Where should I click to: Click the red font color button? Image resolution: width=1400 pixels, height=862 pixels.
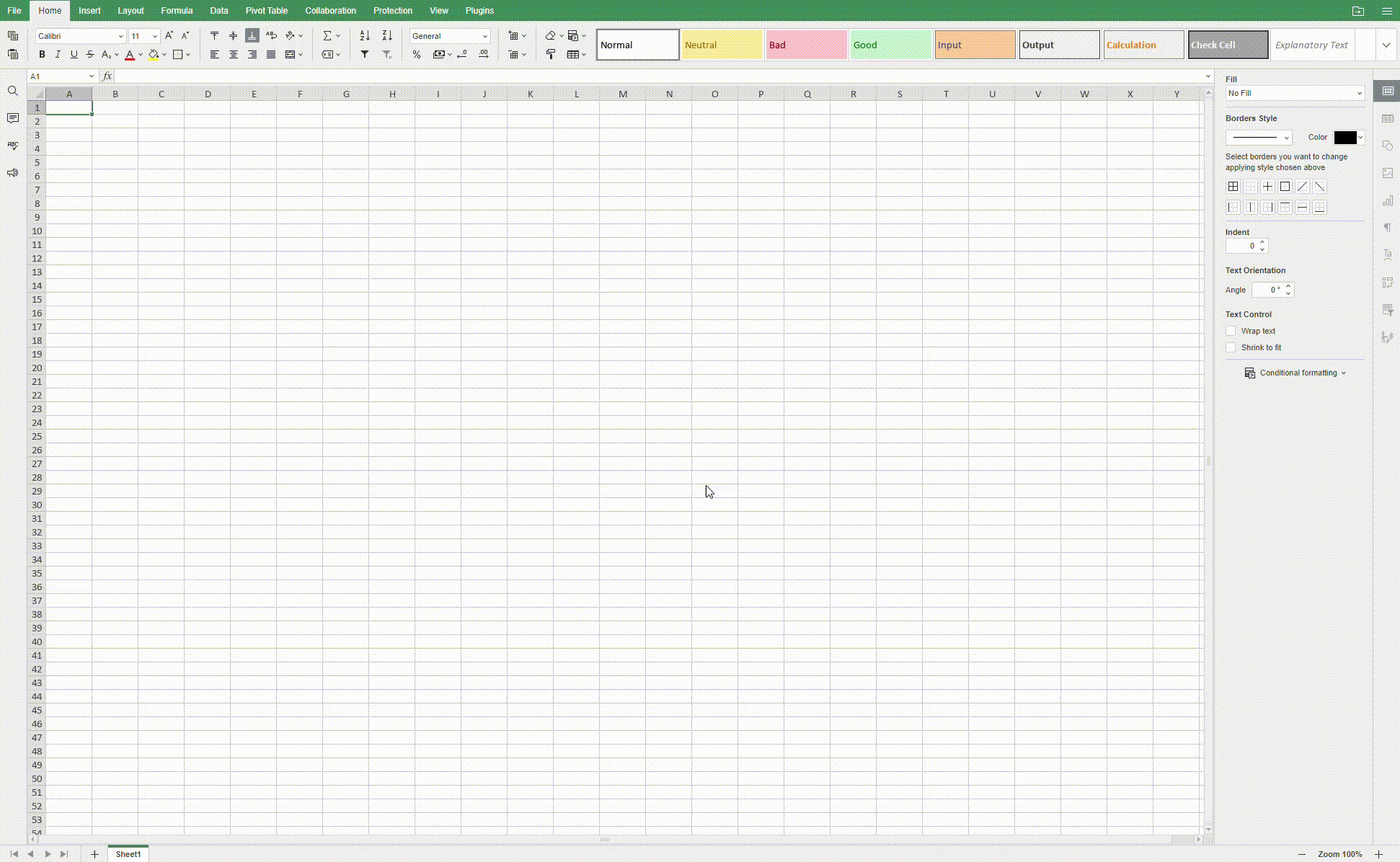pos(130,54)
